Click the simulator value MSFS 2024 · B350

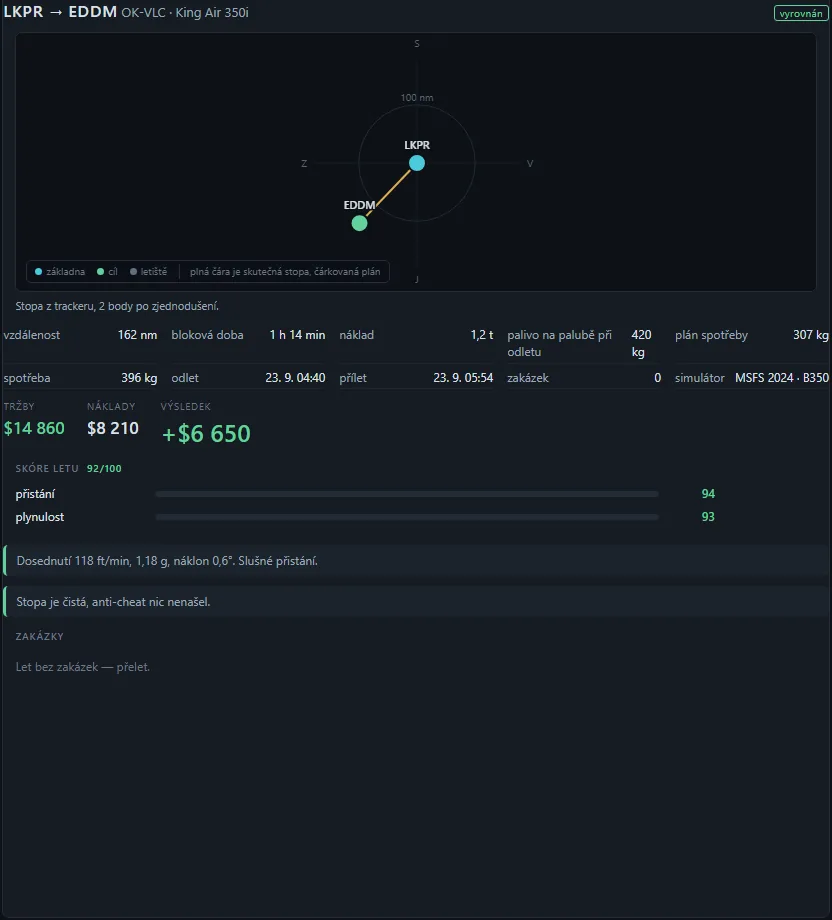782,378
